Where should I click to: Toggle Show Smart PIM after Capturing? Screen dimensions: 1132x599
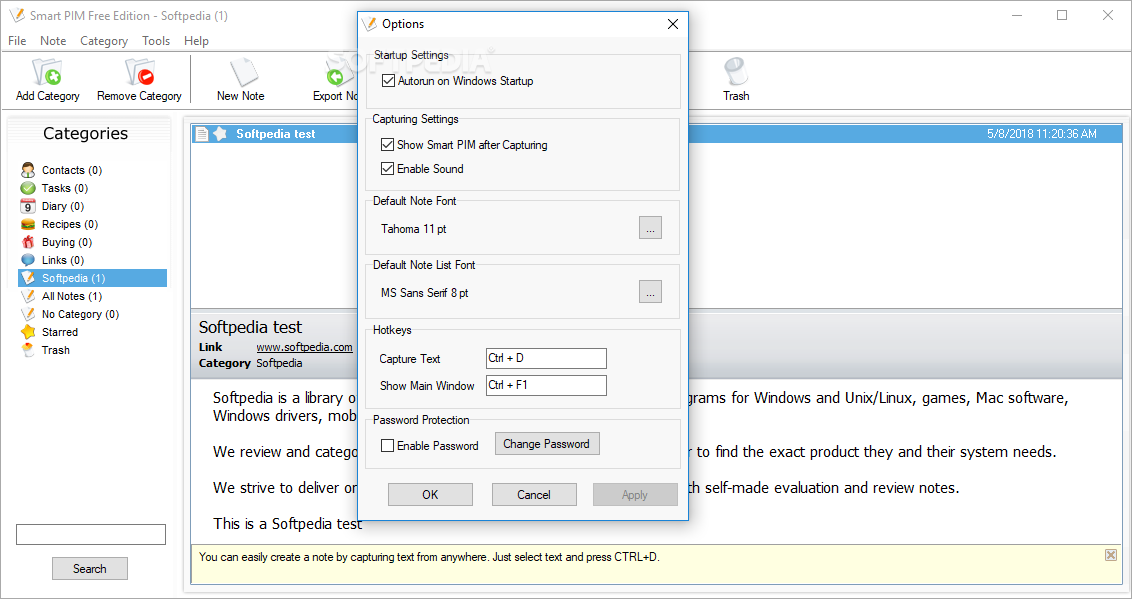click(388, 145)
